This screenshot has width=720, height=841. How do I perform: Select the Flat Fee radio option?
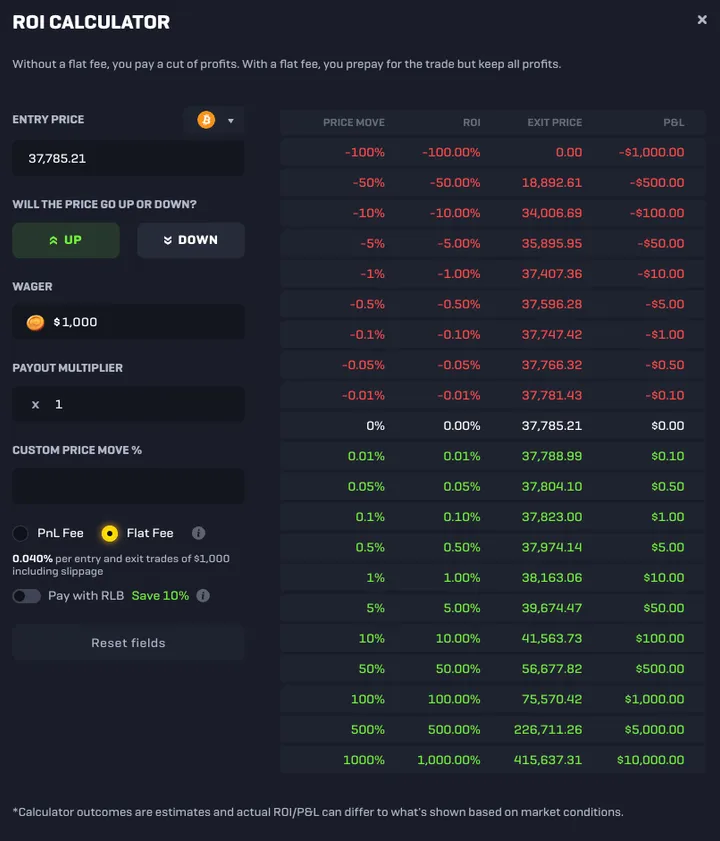110,533
